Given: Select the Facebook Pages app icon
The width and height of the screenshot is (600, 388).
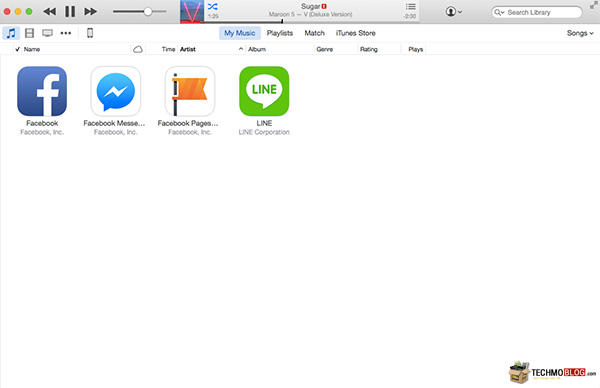Looking at the screenshot, I should coord(190,91).
